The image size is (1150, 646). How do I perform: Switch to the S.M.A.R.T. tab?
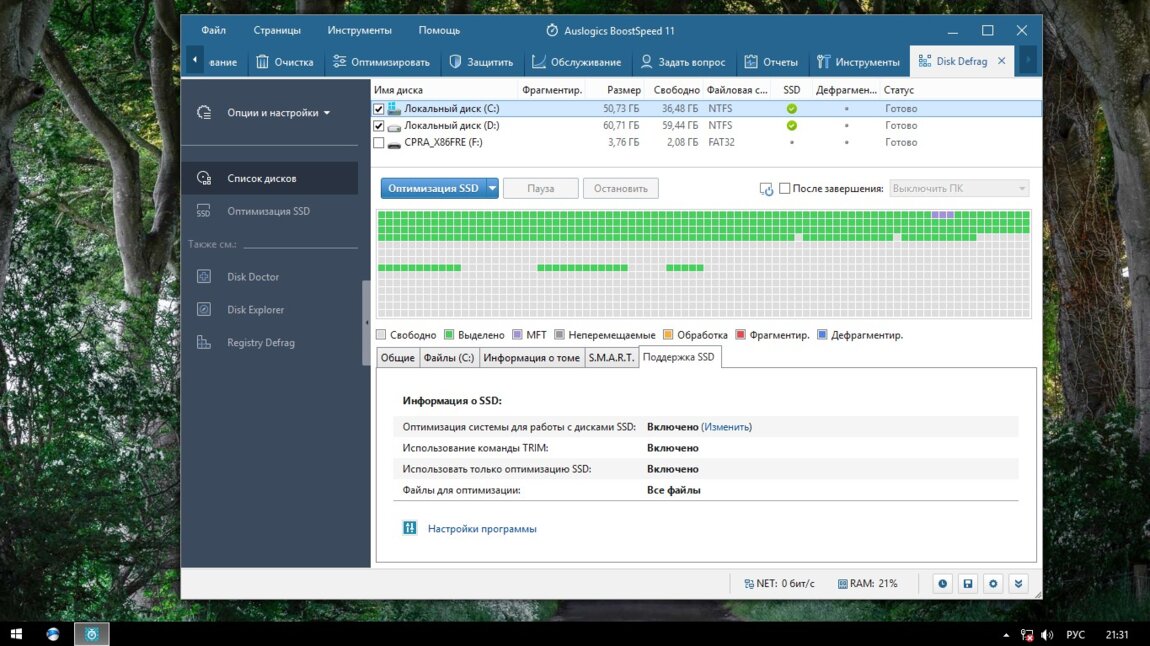611,357
